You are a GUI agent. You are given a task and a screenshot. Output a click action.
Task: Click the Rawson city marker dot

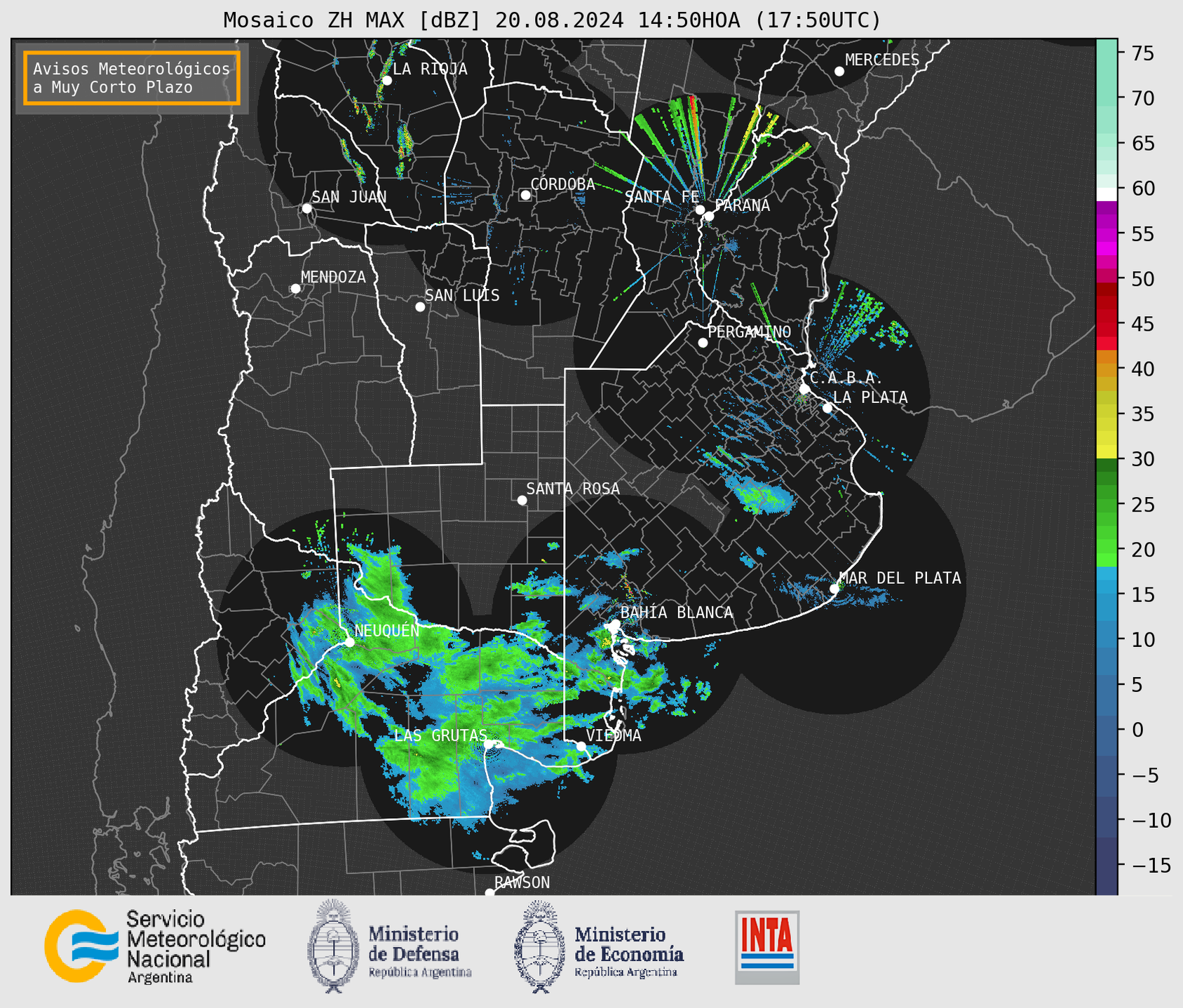pyautogui.click(x=489, y=893)
